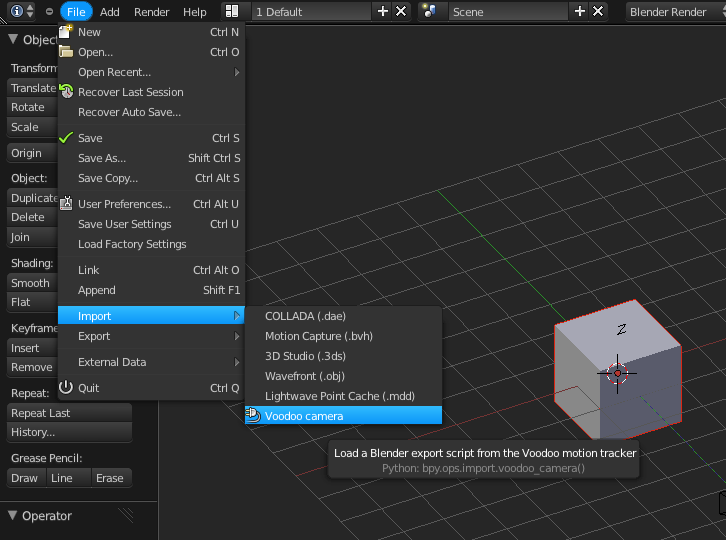This screenshot has height=540, width=726.
Task: Click the Scale button
Action: point(32,126)
